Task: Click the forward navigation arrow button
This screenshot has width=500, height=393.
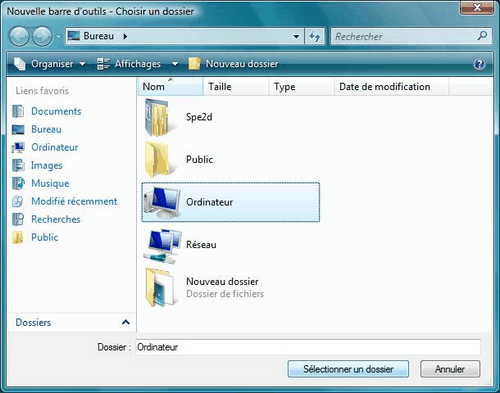Action: pyautogui.click(x=42, y=36)
